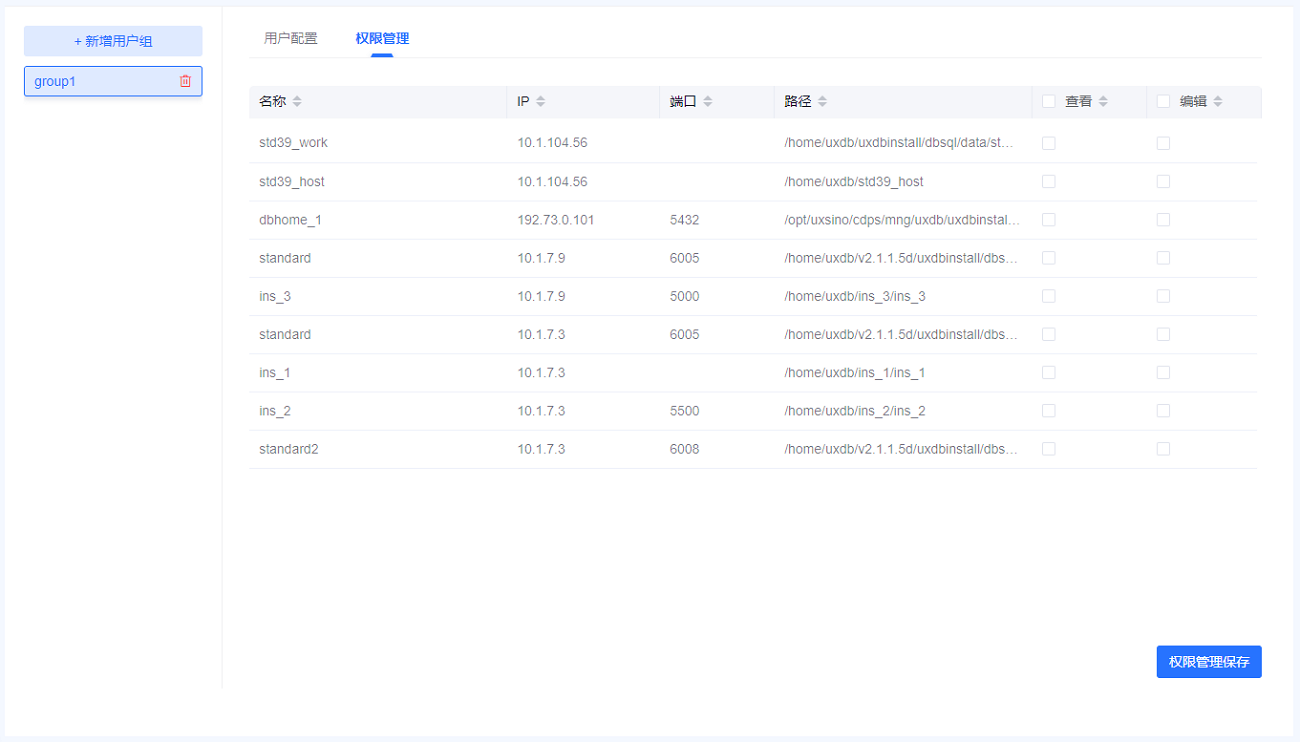Check 编辑 box for standard2 row

coord(1163,449)
